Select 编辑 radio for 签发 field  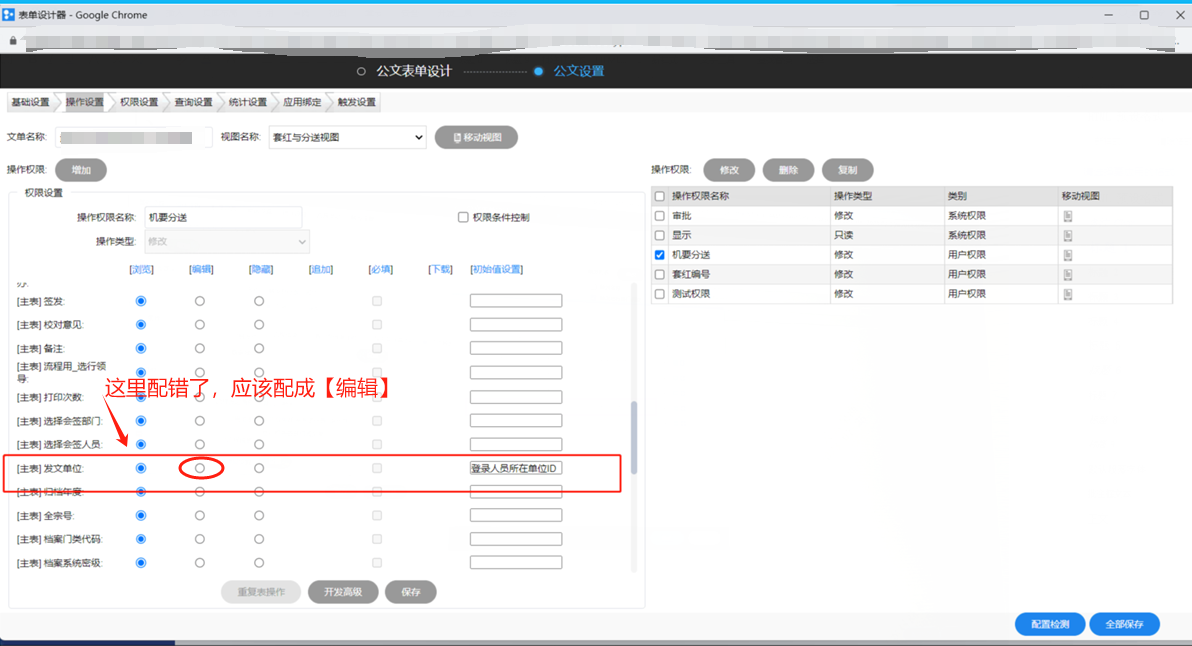(x=200, y=301)
